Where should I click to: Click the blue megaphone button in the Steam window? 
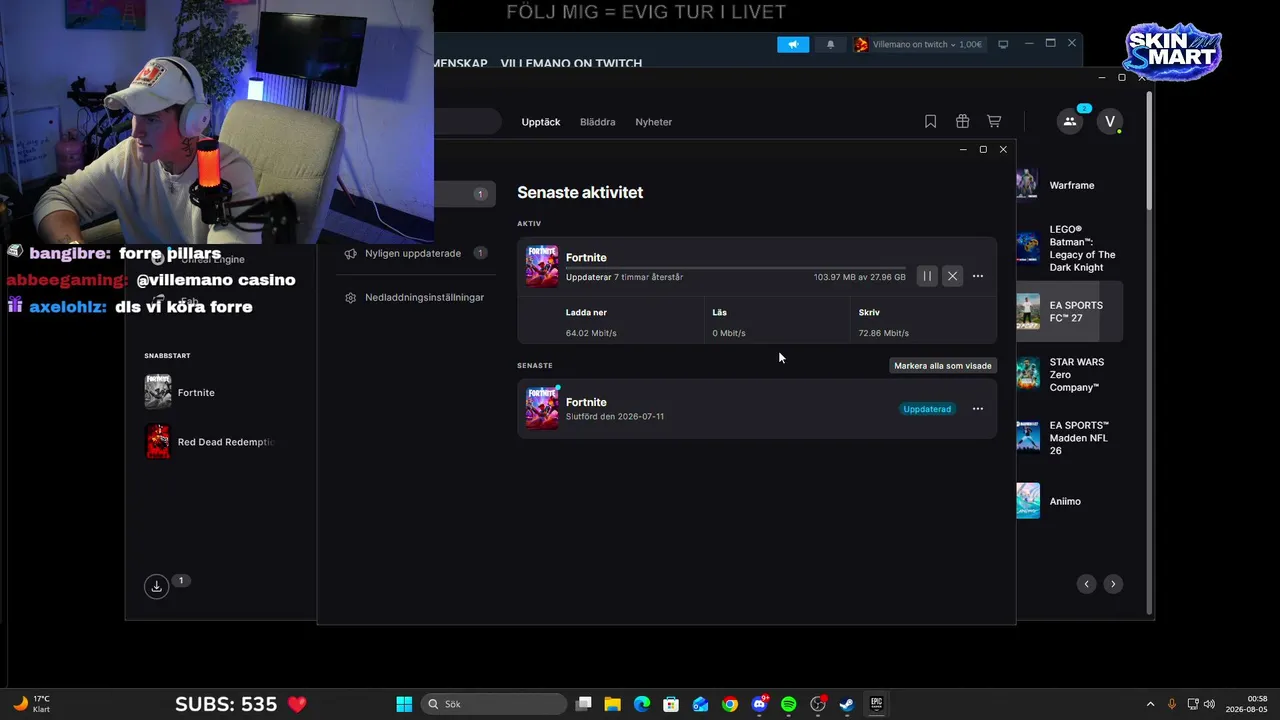click(793, 44)
